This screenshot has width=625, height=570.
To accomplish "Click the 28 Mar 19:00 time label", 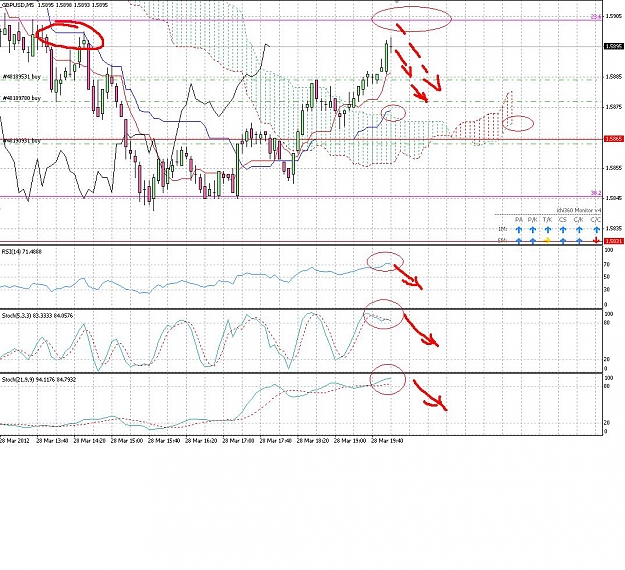I will click(350, 440).
